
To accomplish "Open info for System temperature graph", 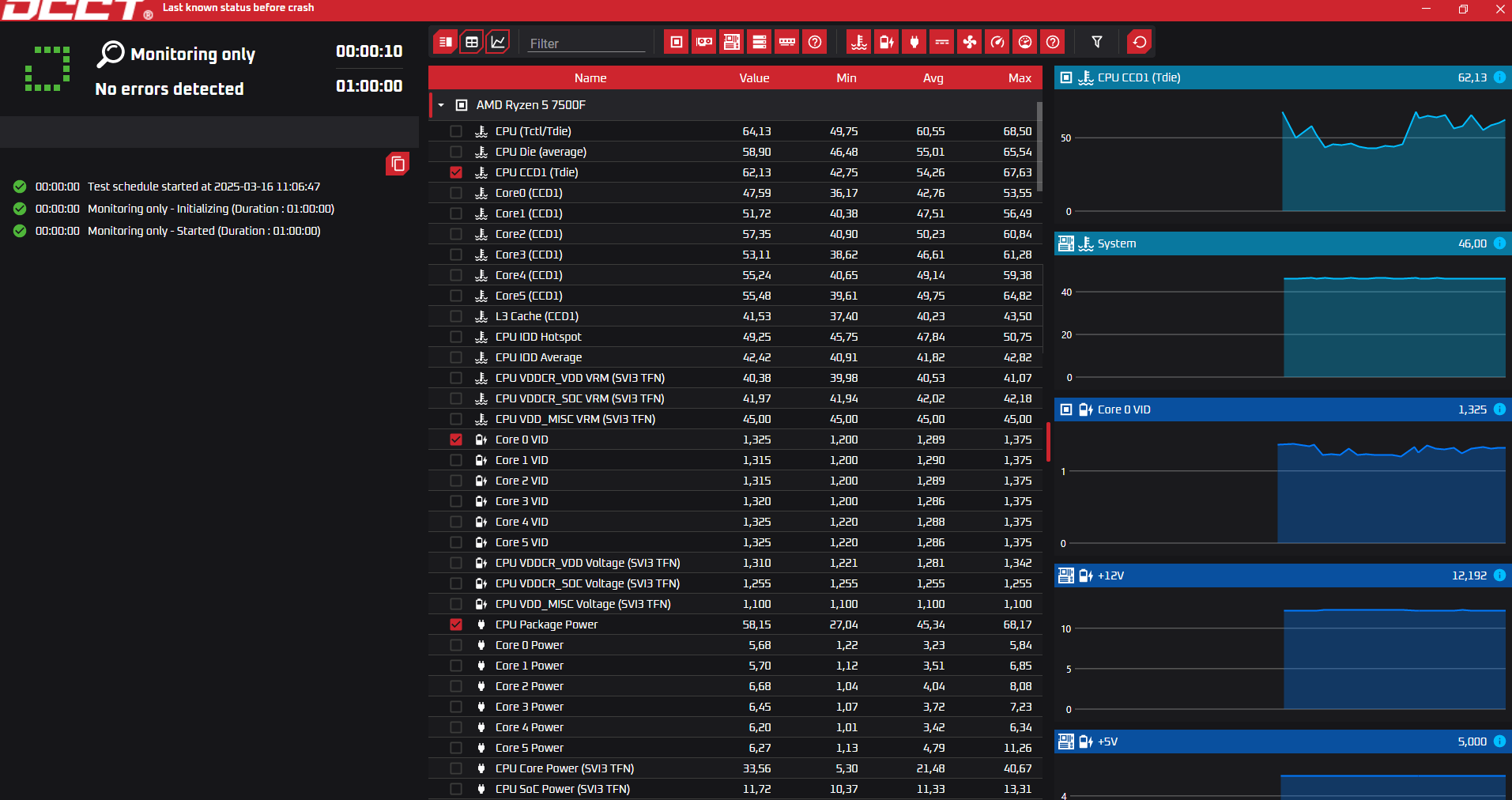I will point(1499,243).
